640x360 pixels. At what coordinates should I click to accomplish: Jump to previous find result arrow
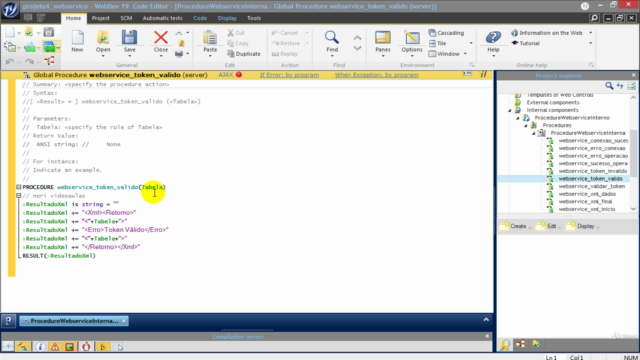[x=357, y=38]
